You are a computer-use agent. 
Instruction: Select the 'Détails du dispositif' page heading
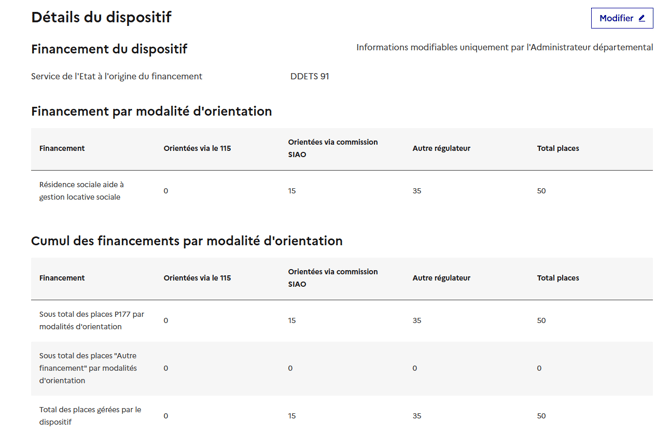tap(101, 17)
